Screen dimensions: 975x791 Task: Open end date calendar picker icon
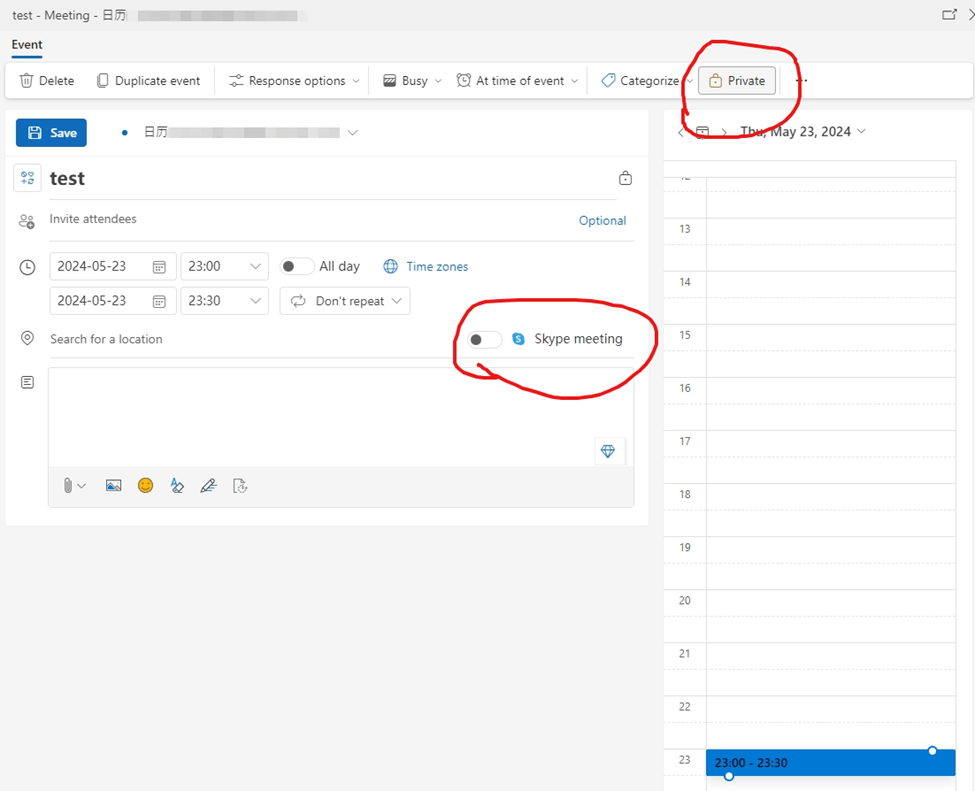(x=159, y=302)
